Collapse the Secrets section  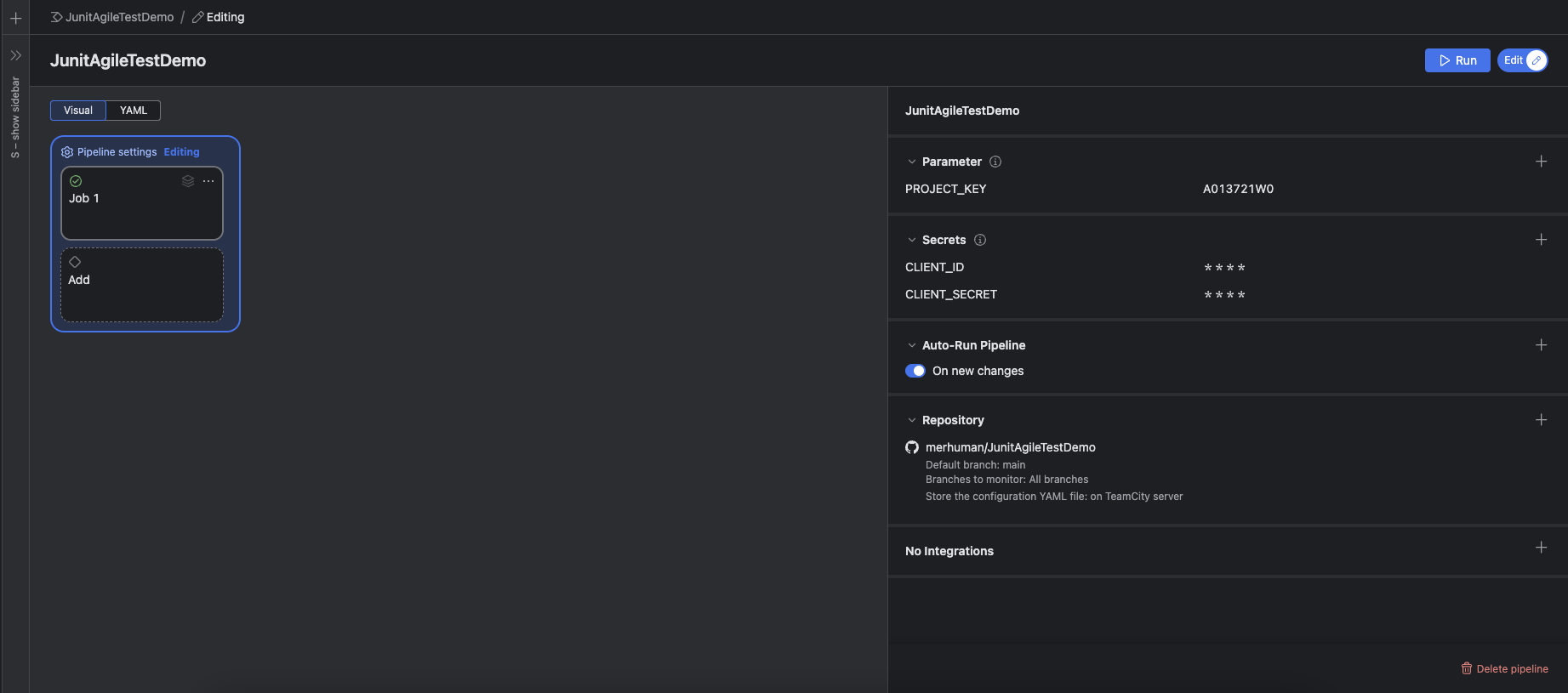coord(912,240)
